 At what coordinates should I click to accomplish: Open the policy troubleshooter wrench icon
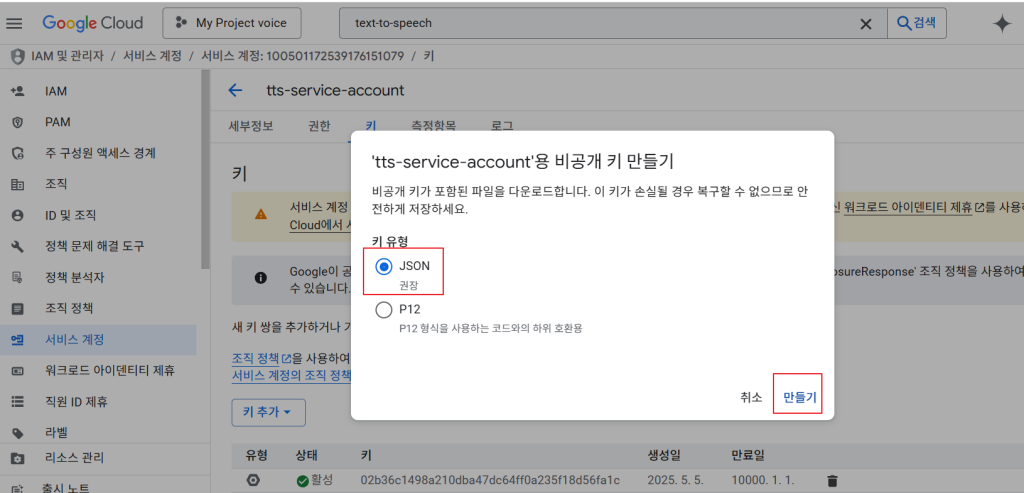pos(17,246)
